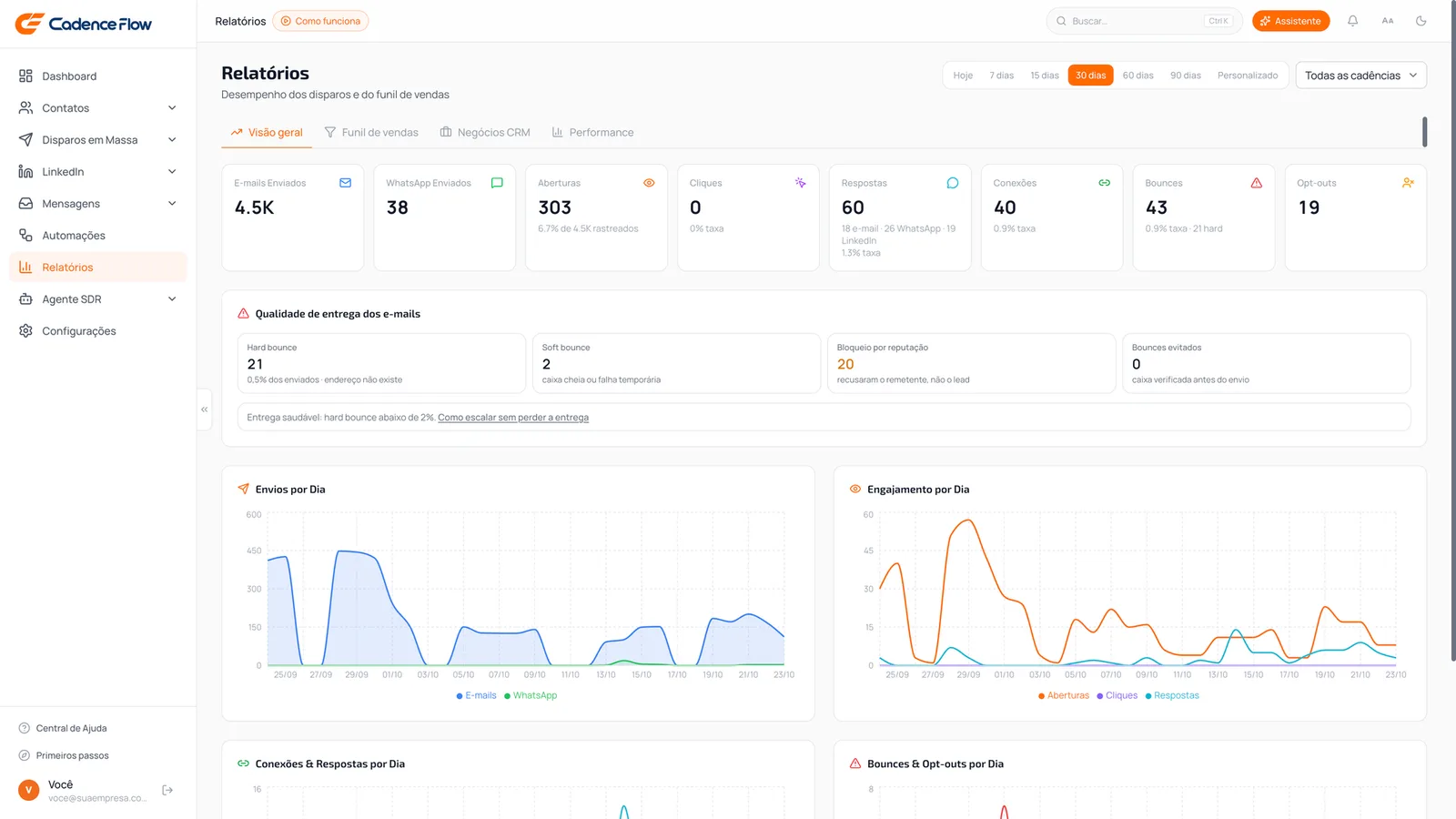
Task: Open Dashboard in the sidebar
Action: tap(98, 76)
